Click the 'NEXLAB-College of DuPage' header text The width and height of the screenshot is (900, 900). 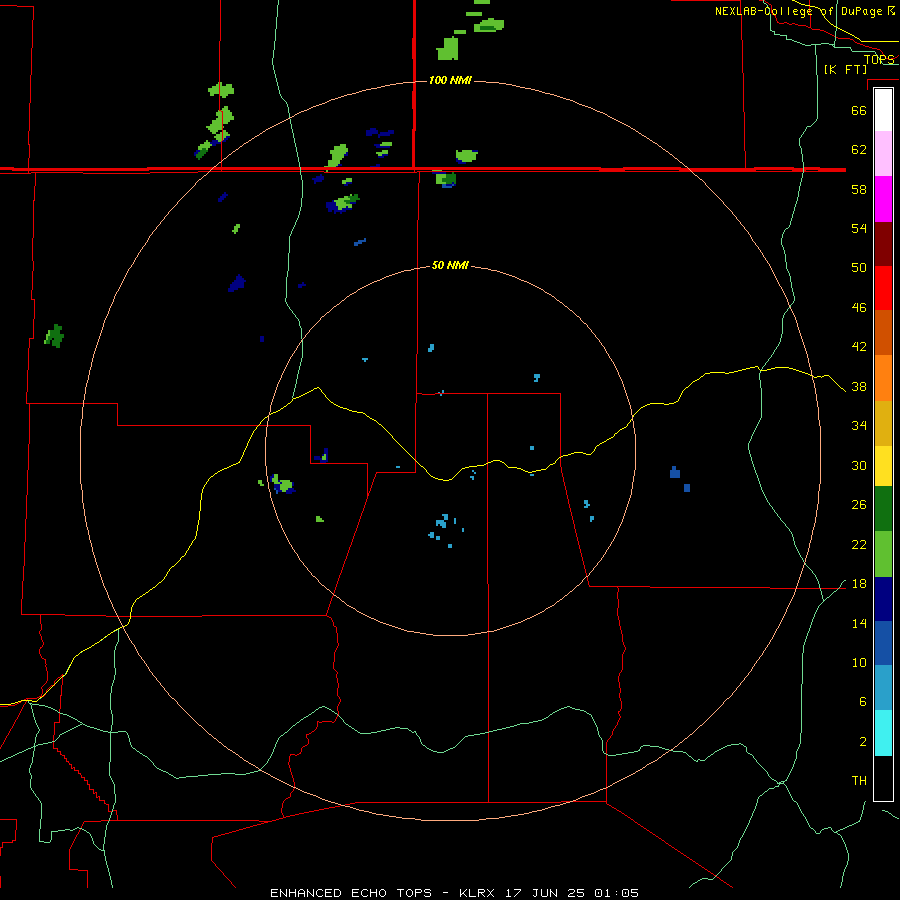[798, 11]
